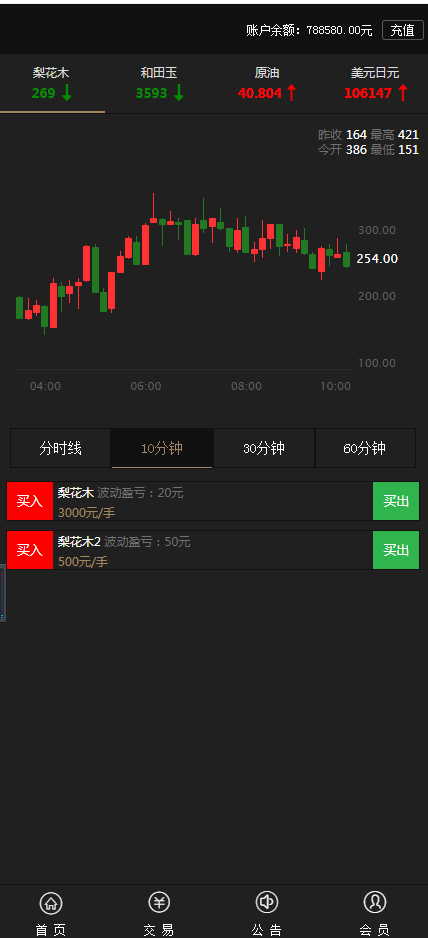Select the 60分钟 chart interval

(365, 448)
